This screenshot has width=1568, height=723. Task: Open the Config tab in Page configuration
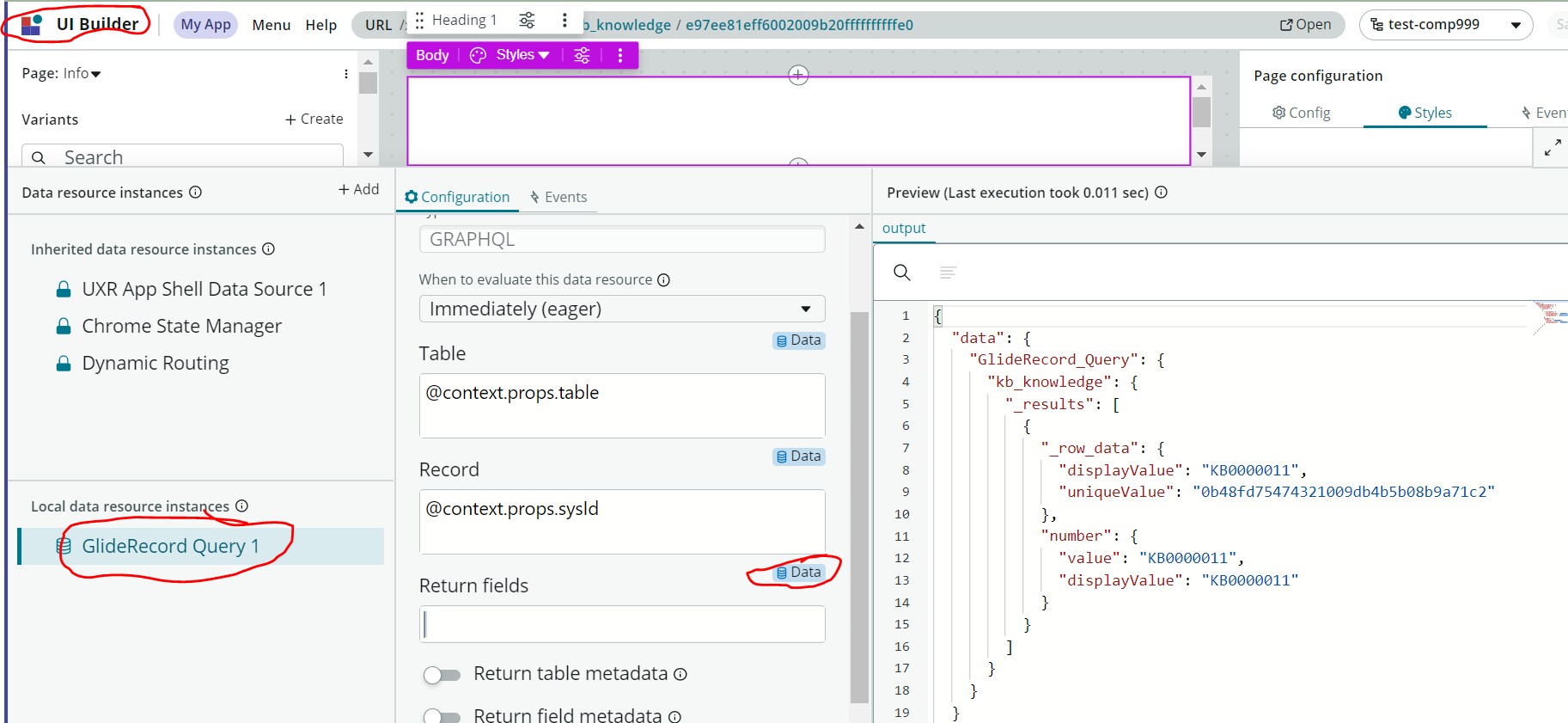click(1301, 113)
